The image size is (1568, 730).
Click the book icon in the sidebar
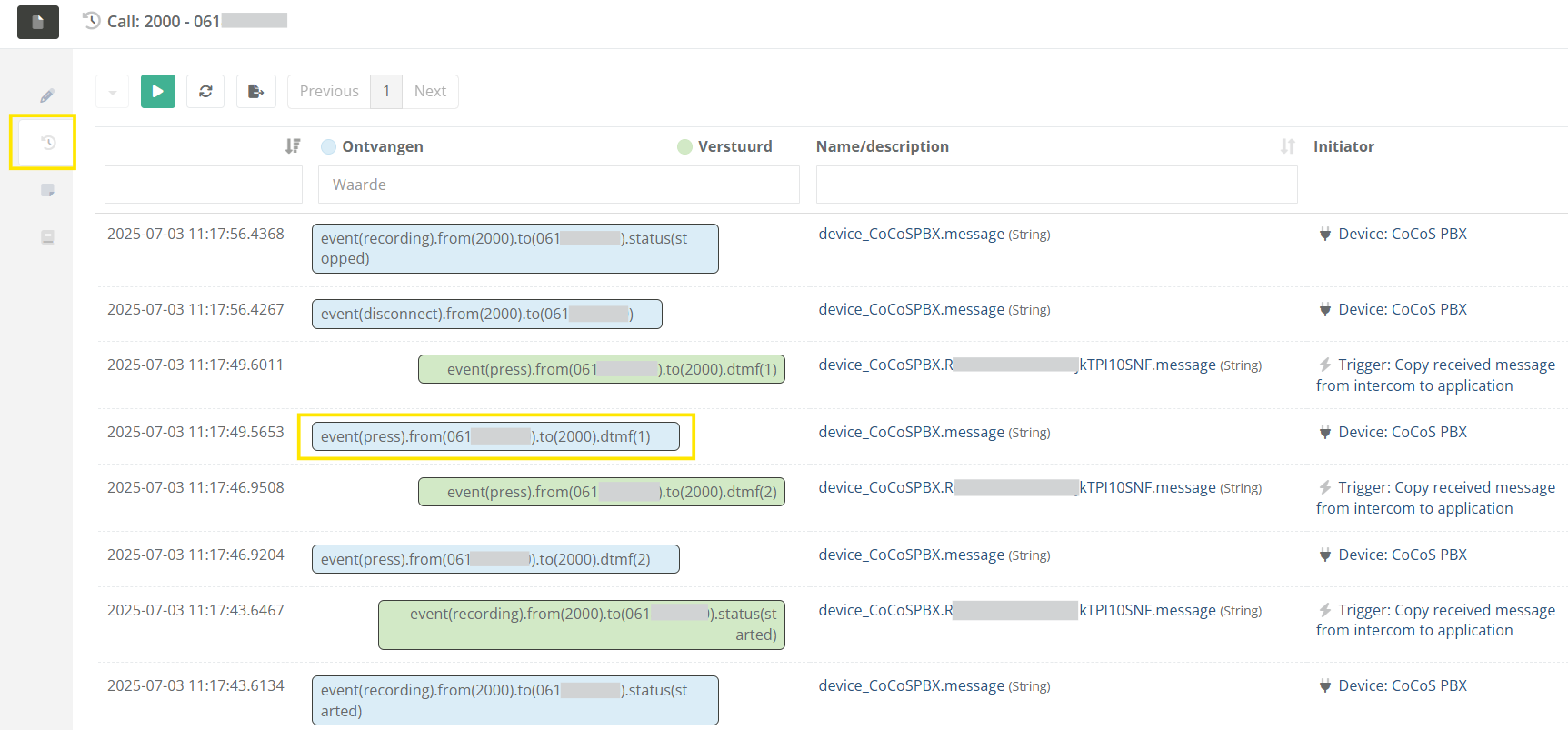click(x=47, y=237)
